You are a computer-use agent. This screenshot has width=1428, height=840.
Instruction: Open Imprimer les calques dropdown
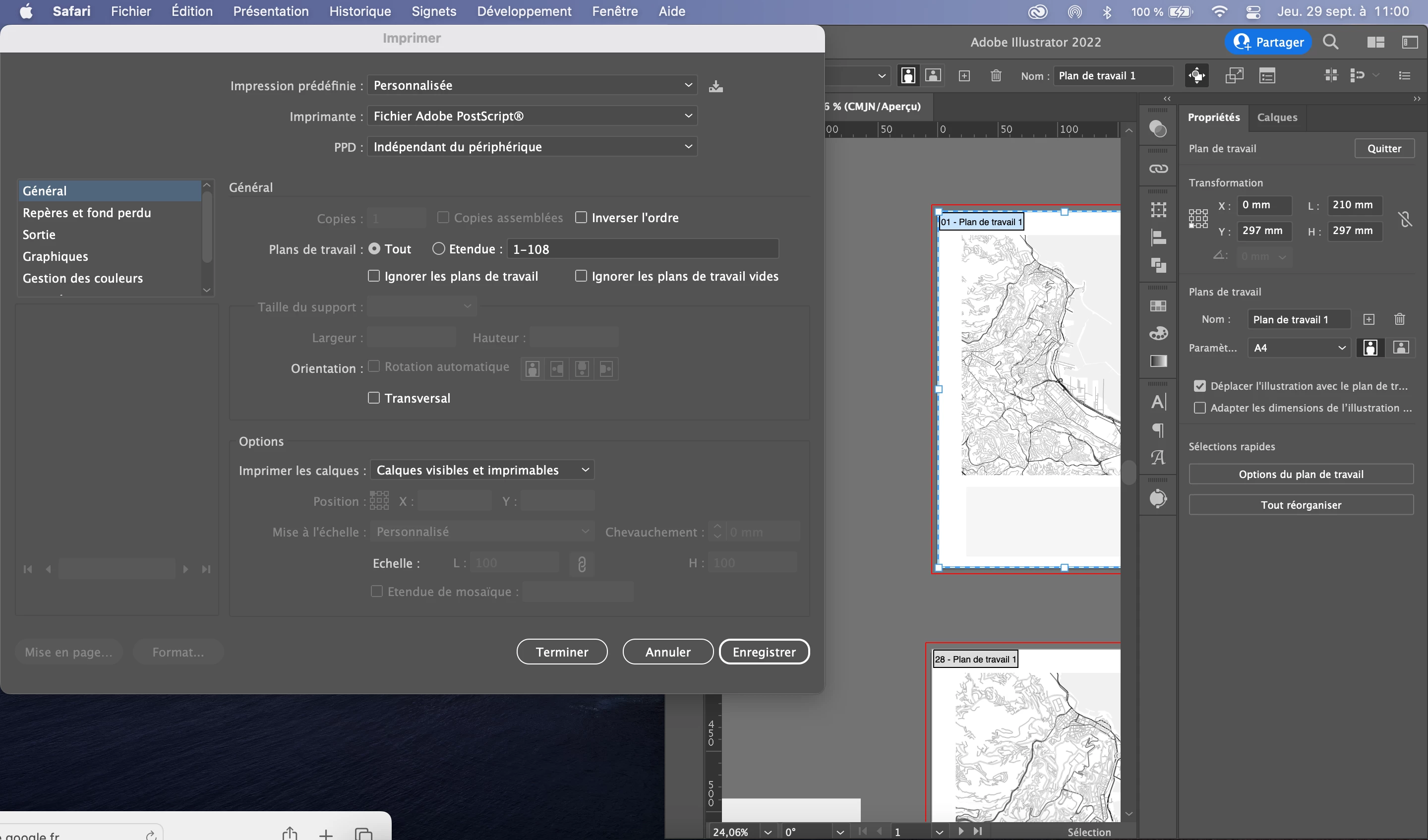pyautogui.click(x=482, y=470)
